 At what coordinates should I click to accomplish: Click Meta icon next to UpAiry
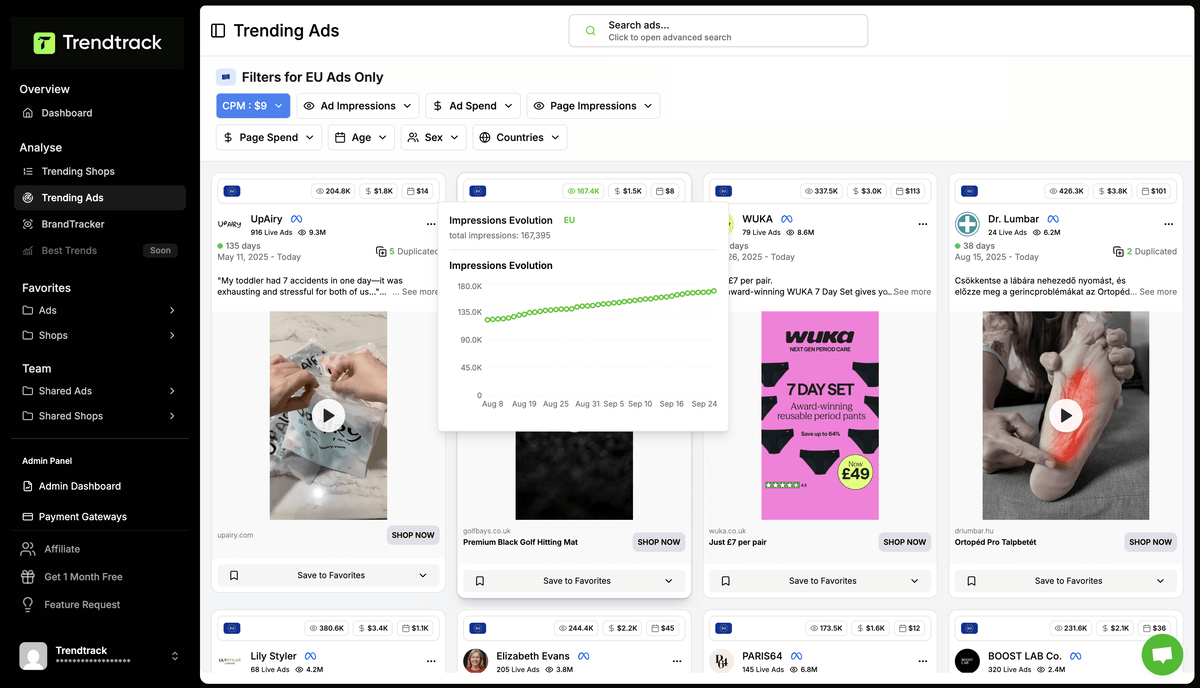click(297, 219)
